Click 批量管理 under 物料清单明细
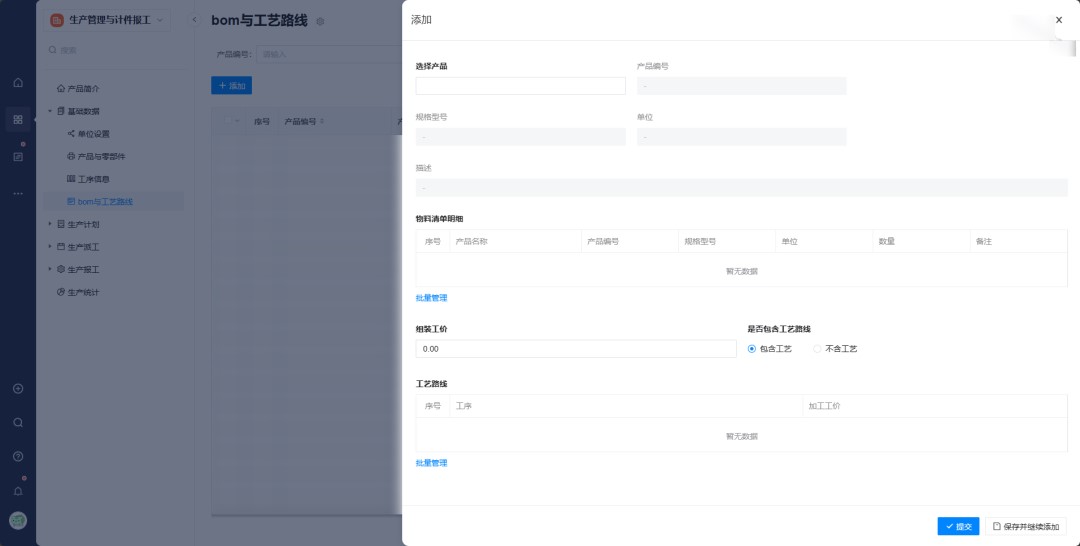The height and width of the screenshot is (546, 1080). [x=431, y=298]
